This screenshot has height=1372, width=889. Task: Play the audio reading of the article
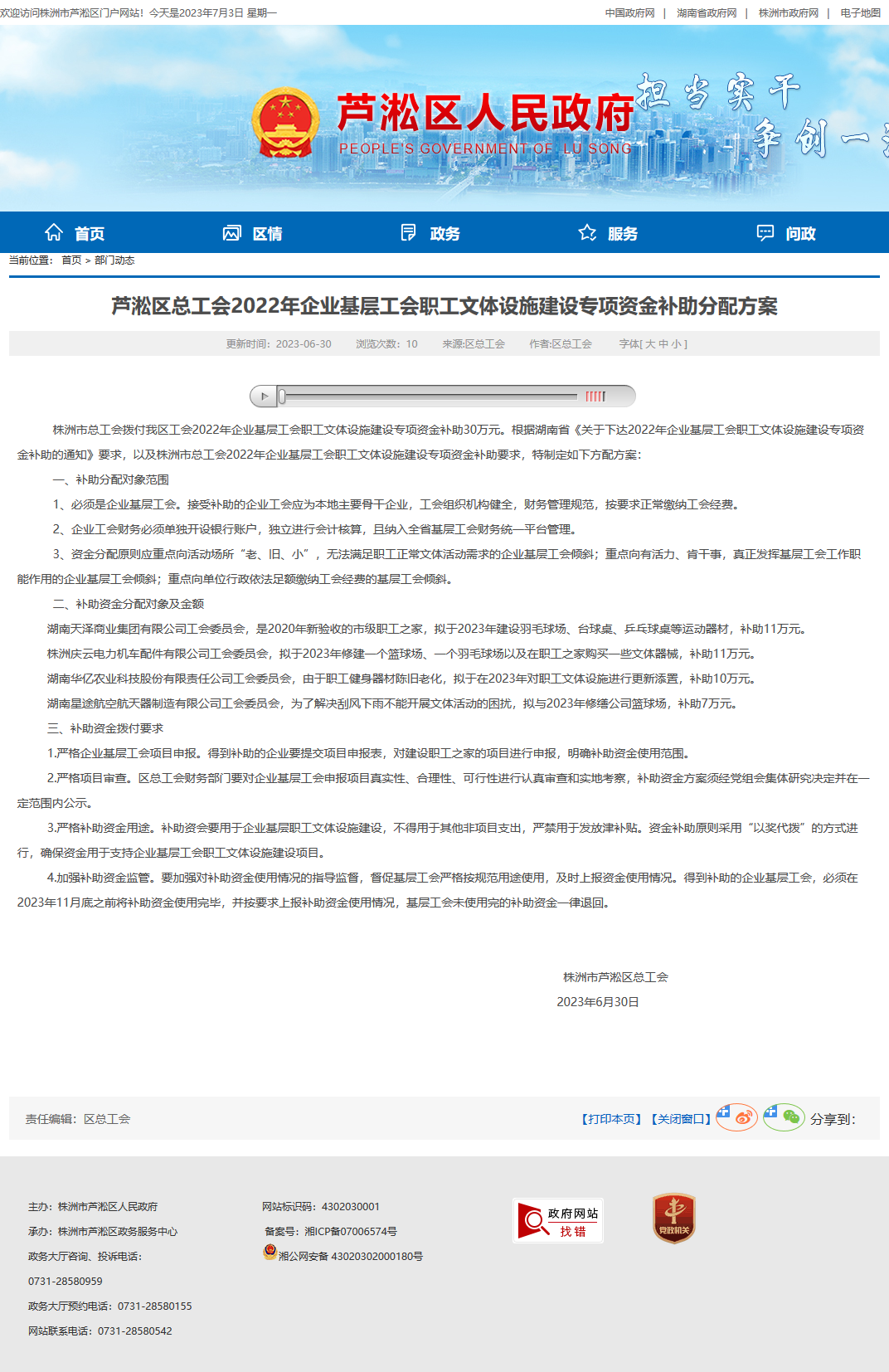[264, 397]
